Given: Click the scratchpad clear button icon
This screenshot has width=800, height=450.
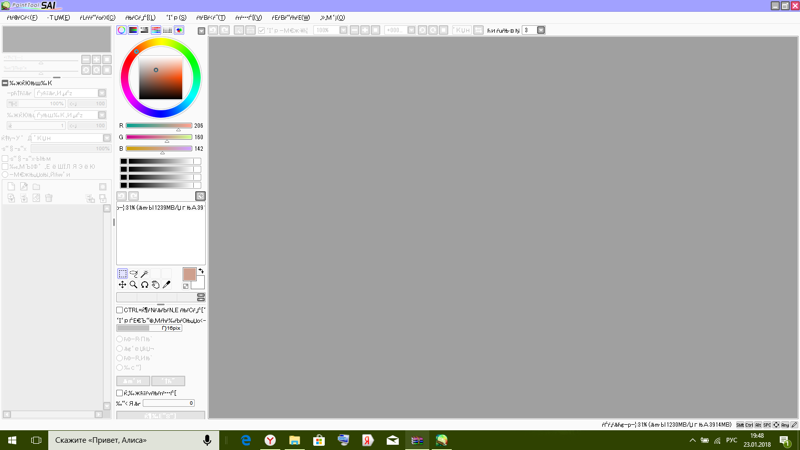Looking at the screenshot, I should pyautogui.click(x=201, y=196).
